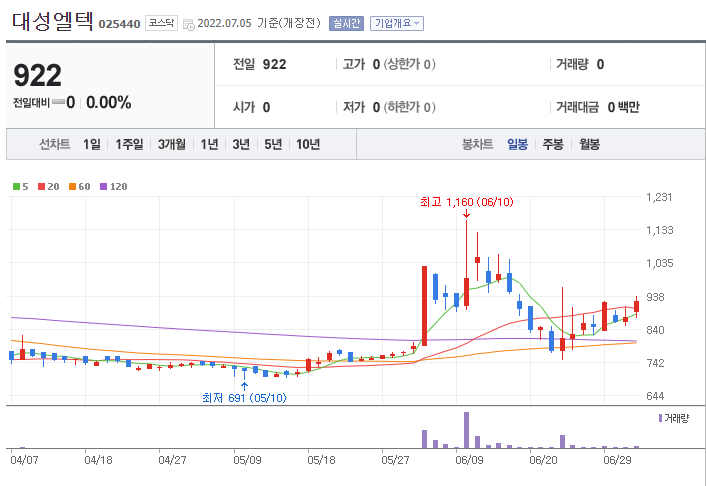
Task: Click the orange 60-day moving average swatch
Action: 72,186
